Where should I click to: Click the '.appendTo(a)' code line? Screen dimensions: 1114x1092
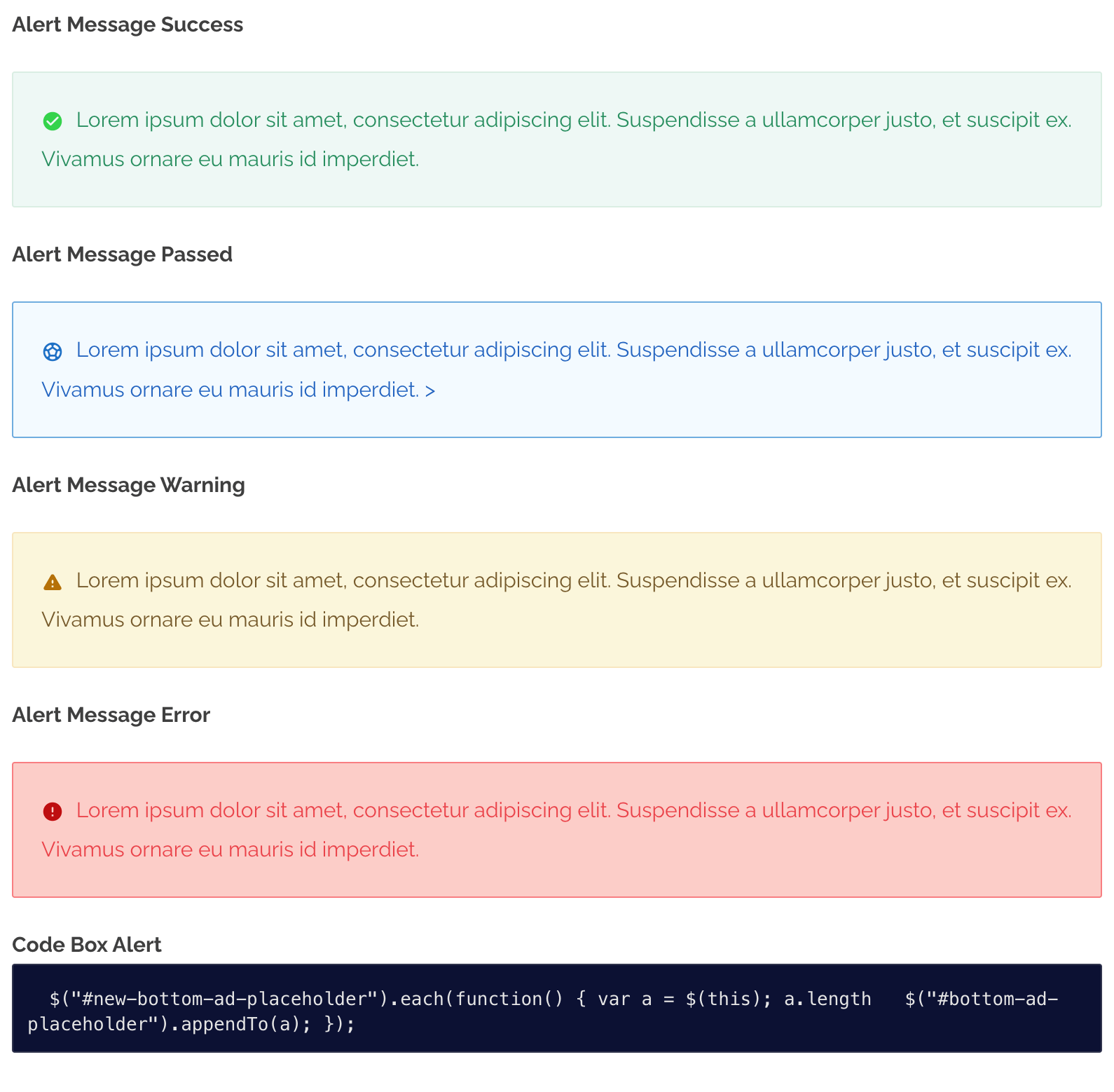tap(191, 1024)
